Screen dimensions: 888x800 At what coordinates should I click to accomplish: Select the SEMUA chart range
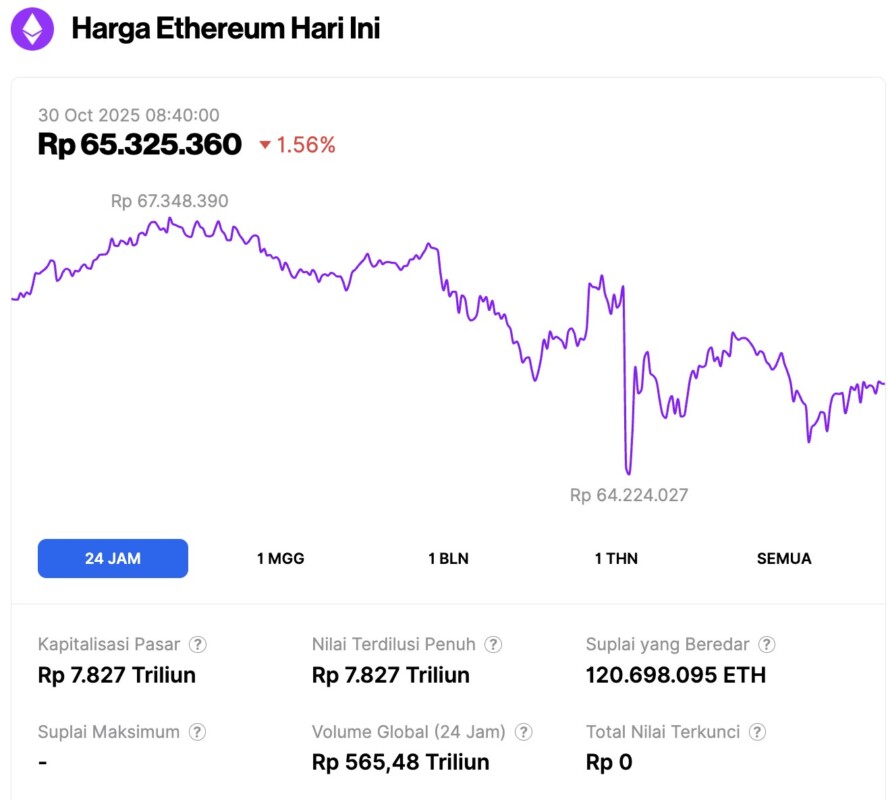click(783, 558)
